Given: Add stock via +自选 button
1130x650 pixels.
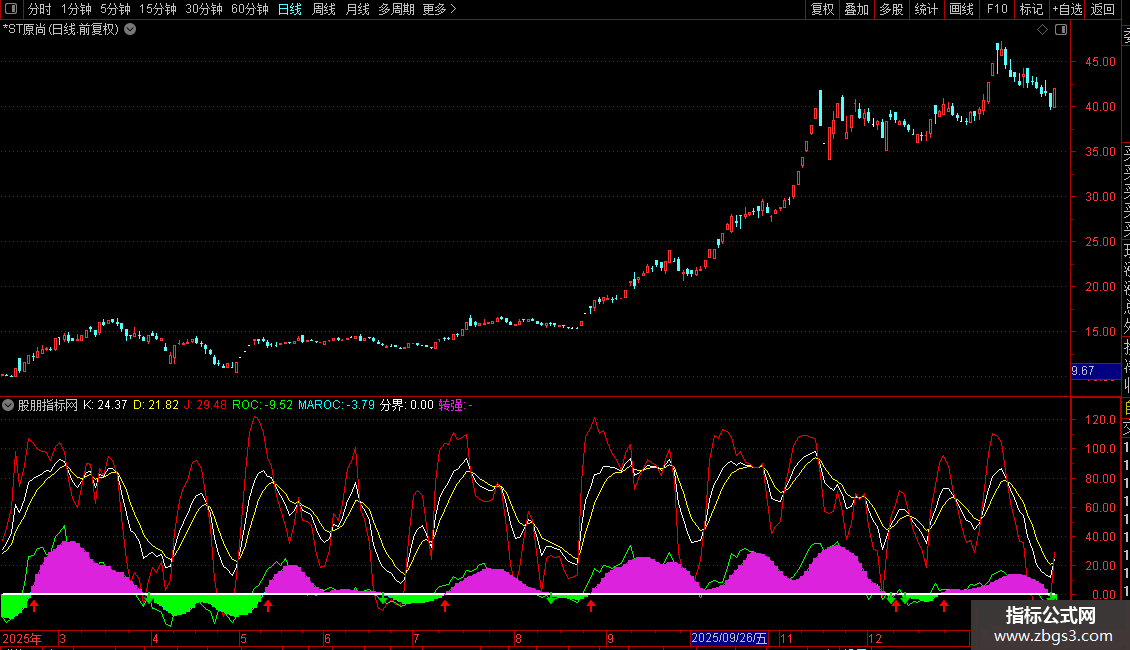Looking at the screenshot, I should coord(1066,9).
